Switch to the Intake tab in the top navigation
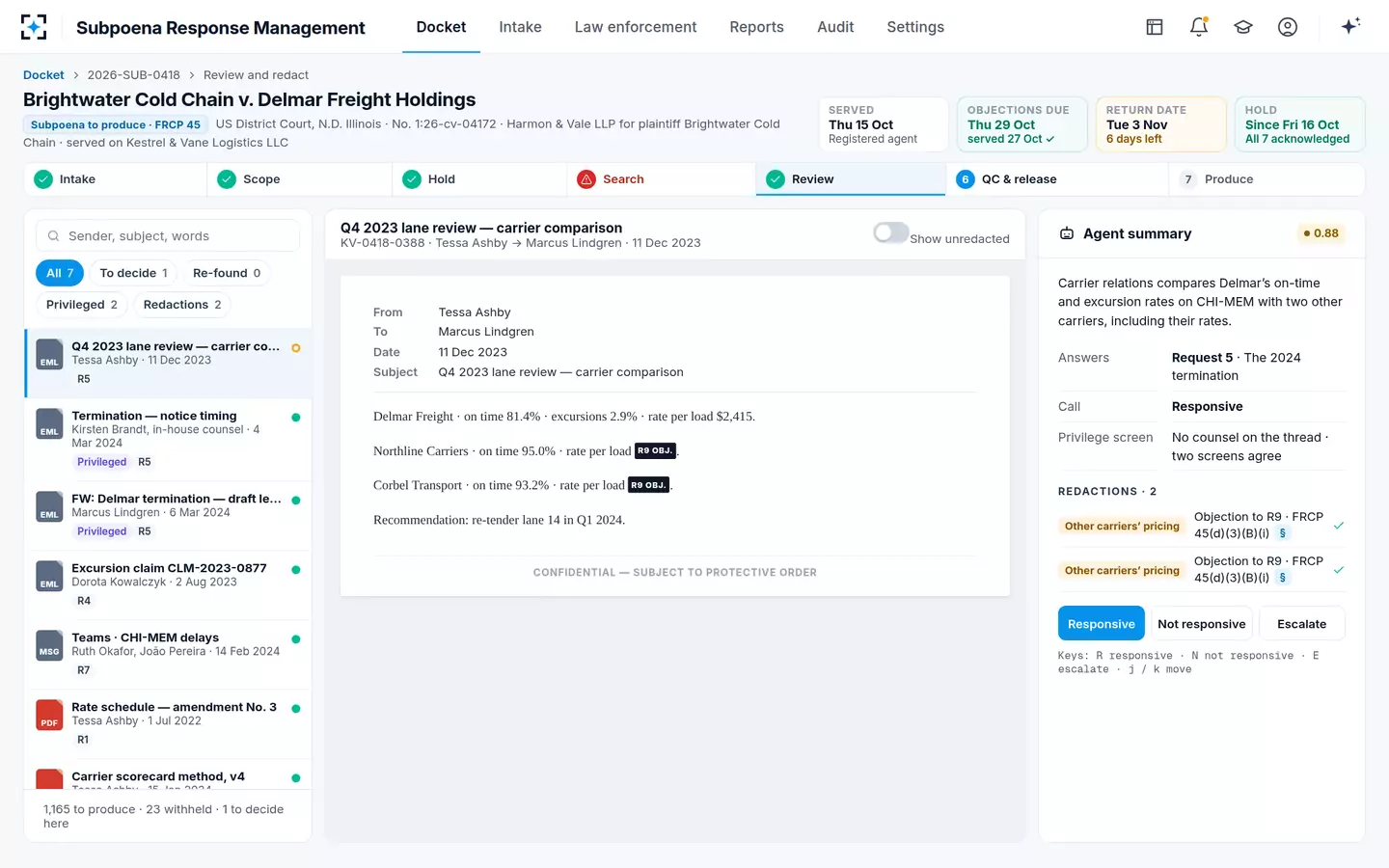Image resolution: width=1389 pixels, height=868 pixels. click(520, 27)
